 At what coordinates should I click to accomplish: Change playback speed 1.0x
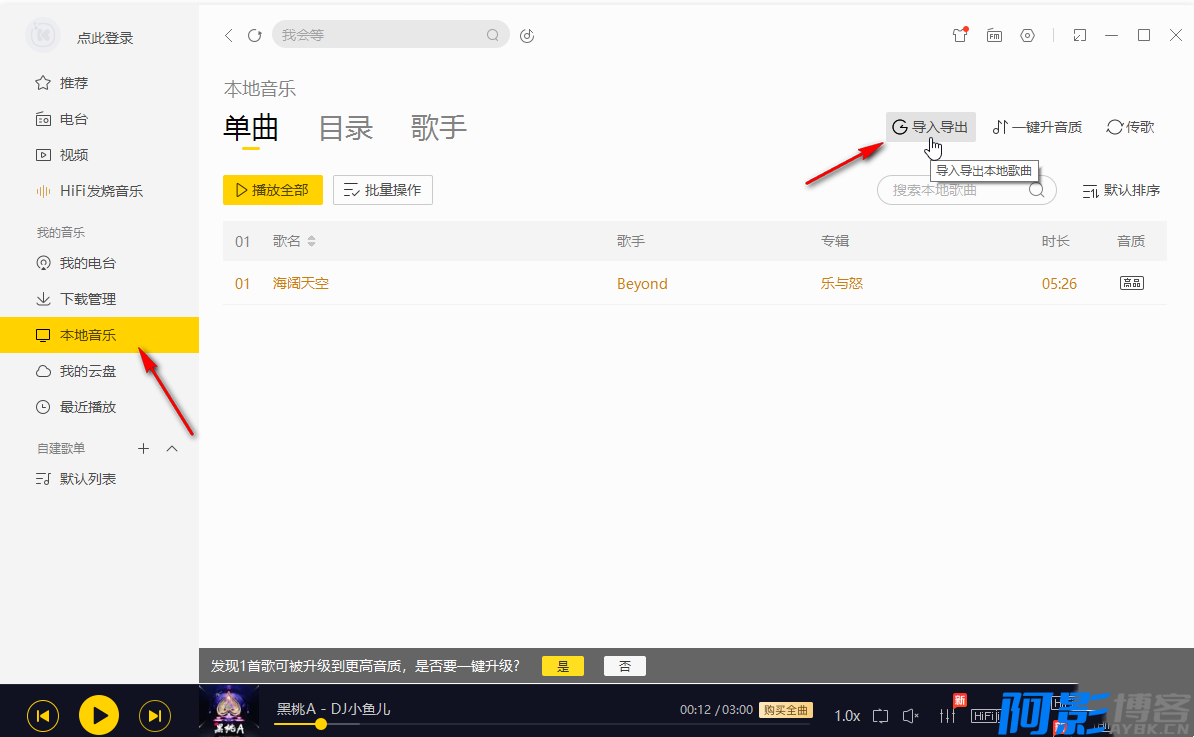coord(847,715)
